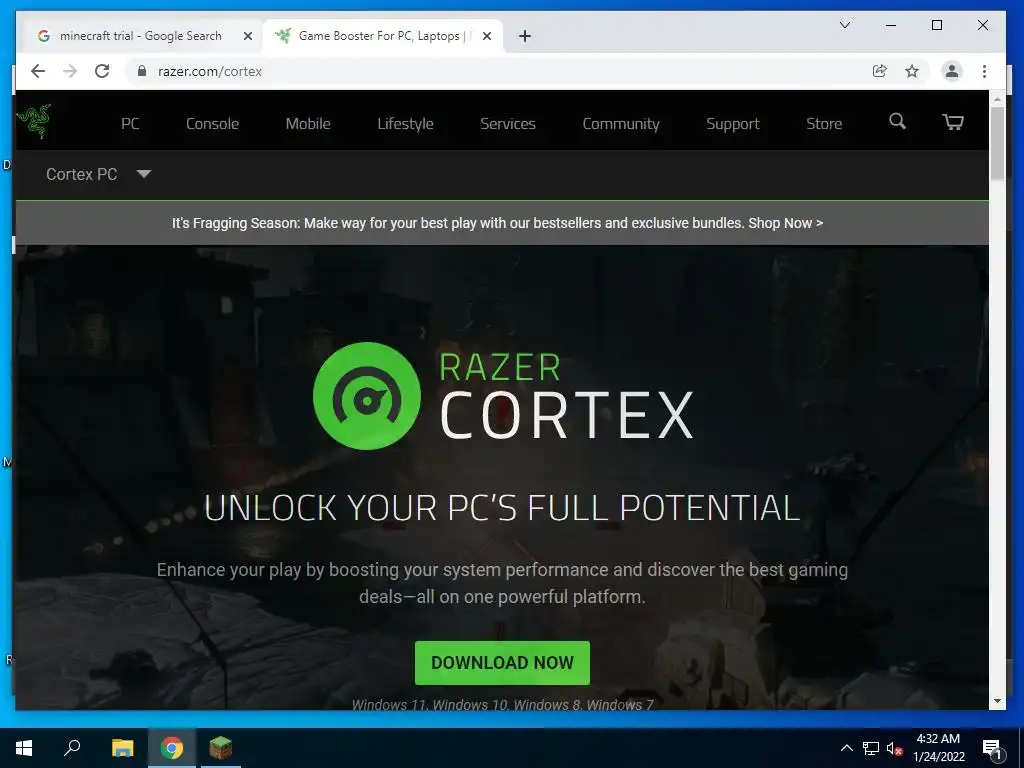
Task: Open the Services navigation menu
Action: pyautogui.click(x=507, y=123)
